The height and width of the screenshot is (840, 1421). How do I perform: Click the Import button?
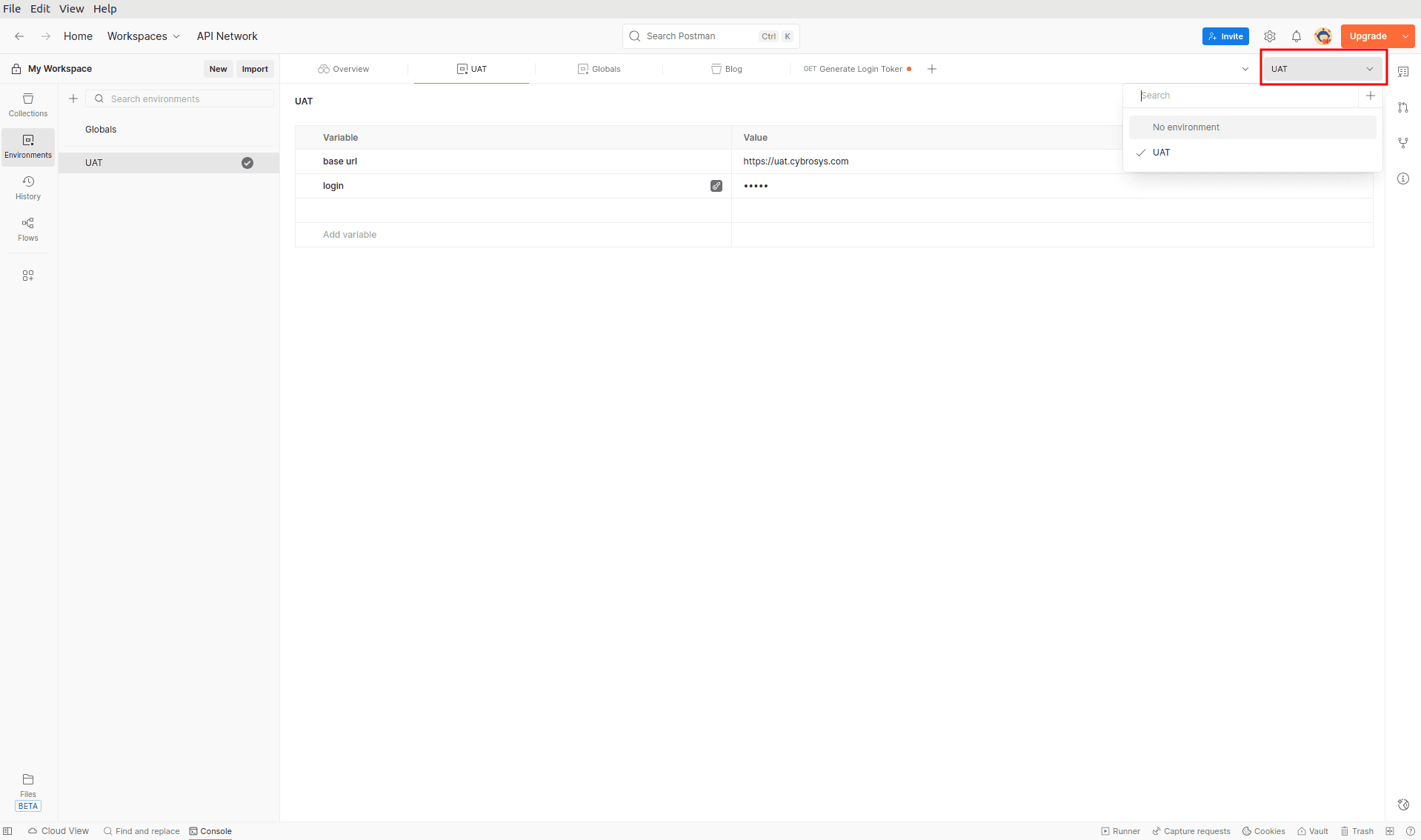point(255,68)
